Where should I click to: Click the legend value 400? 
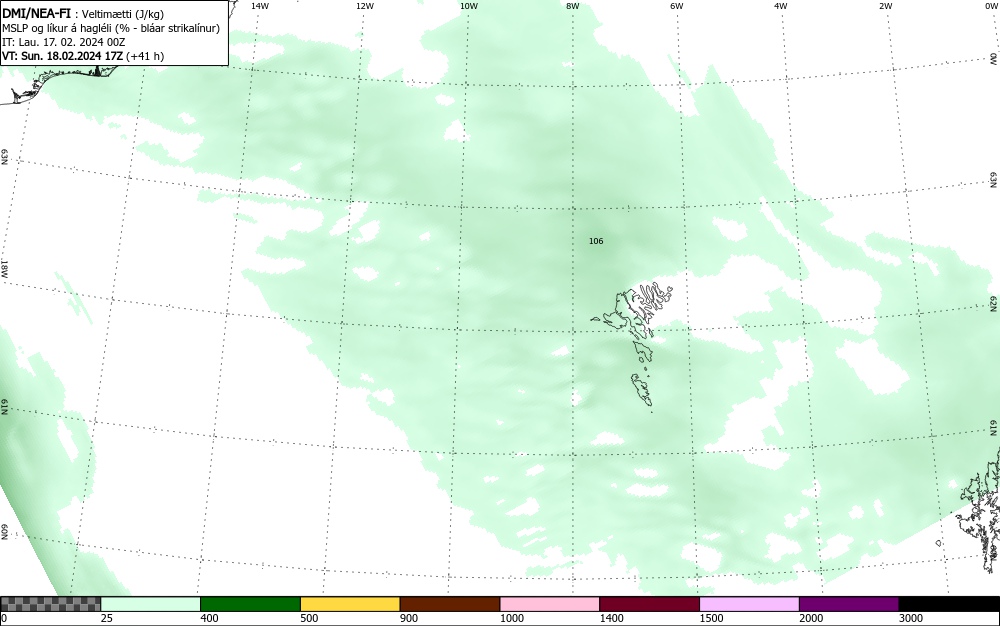point(209,618)
